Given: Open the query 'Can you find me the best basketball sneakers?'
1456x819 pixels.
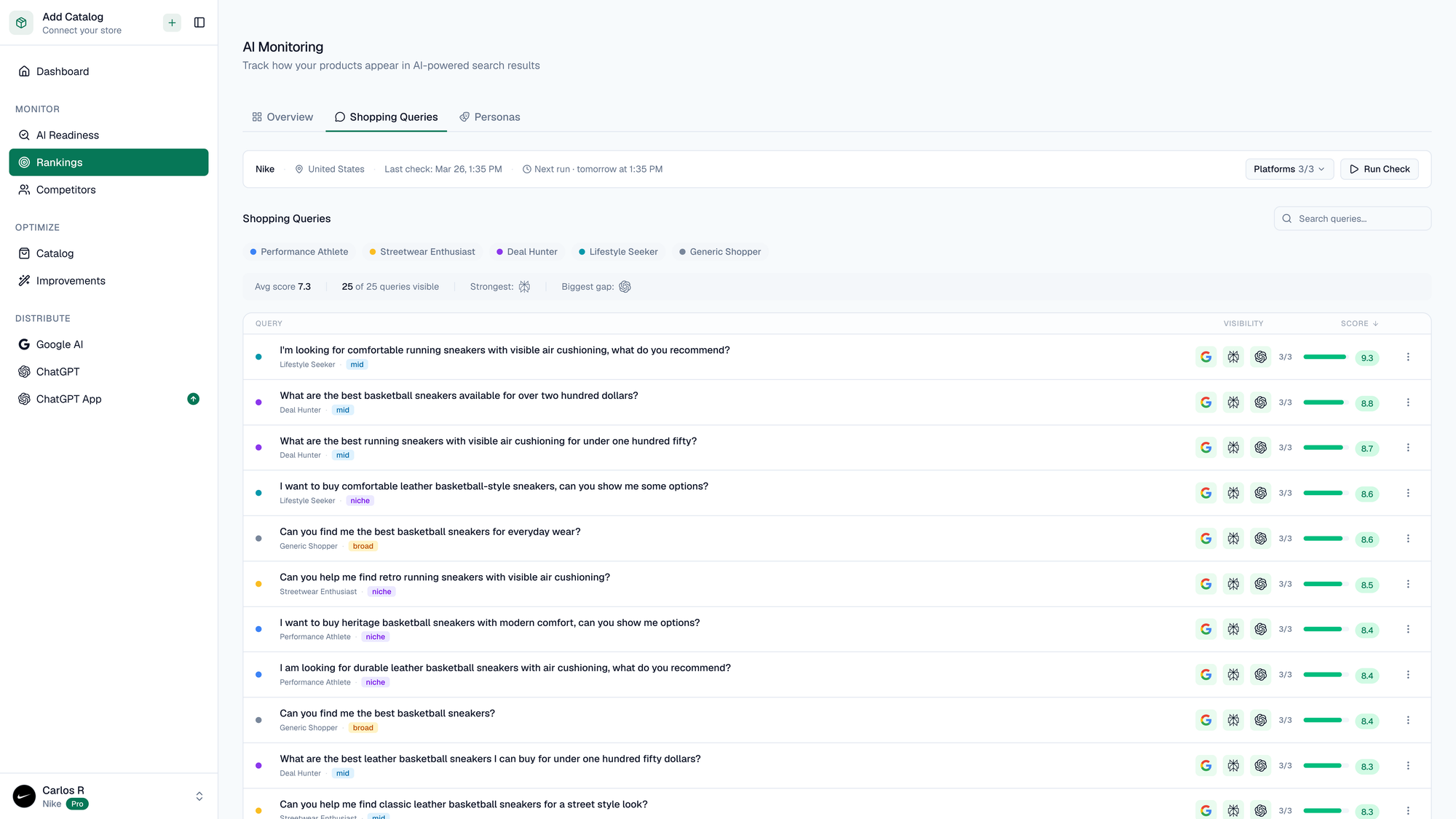Looking at the screenshot, I should pyautogui.click(x=387, y=713).
